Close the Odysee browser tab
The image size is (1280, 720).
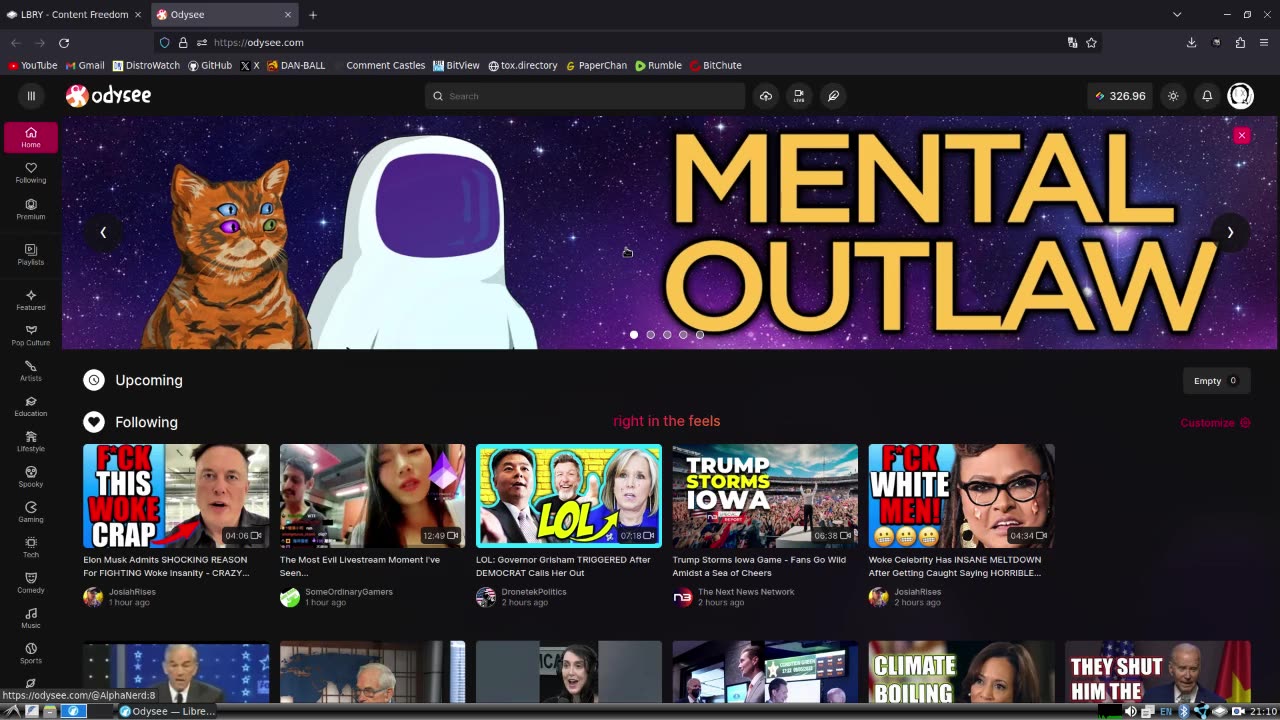tap(288, 15)
